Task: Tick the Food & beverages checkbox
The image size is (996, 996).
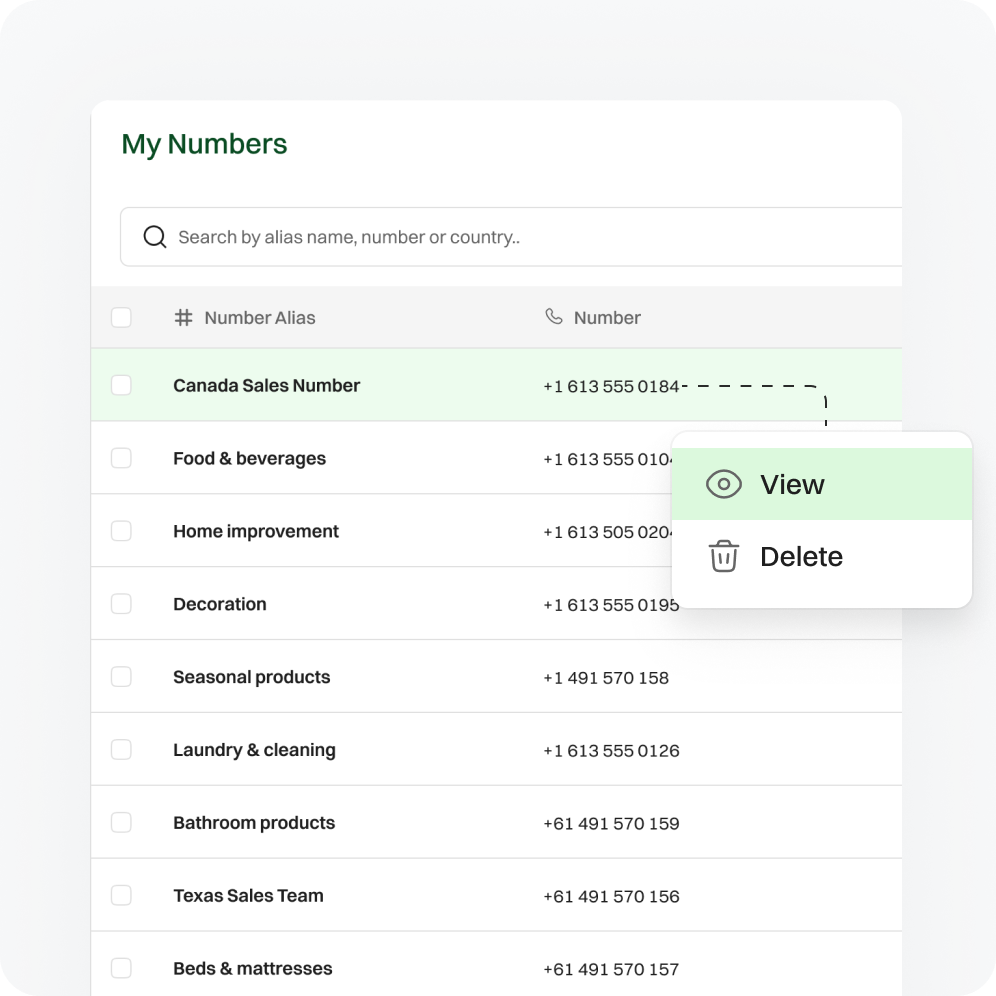Action: click(x=121, y=458)
